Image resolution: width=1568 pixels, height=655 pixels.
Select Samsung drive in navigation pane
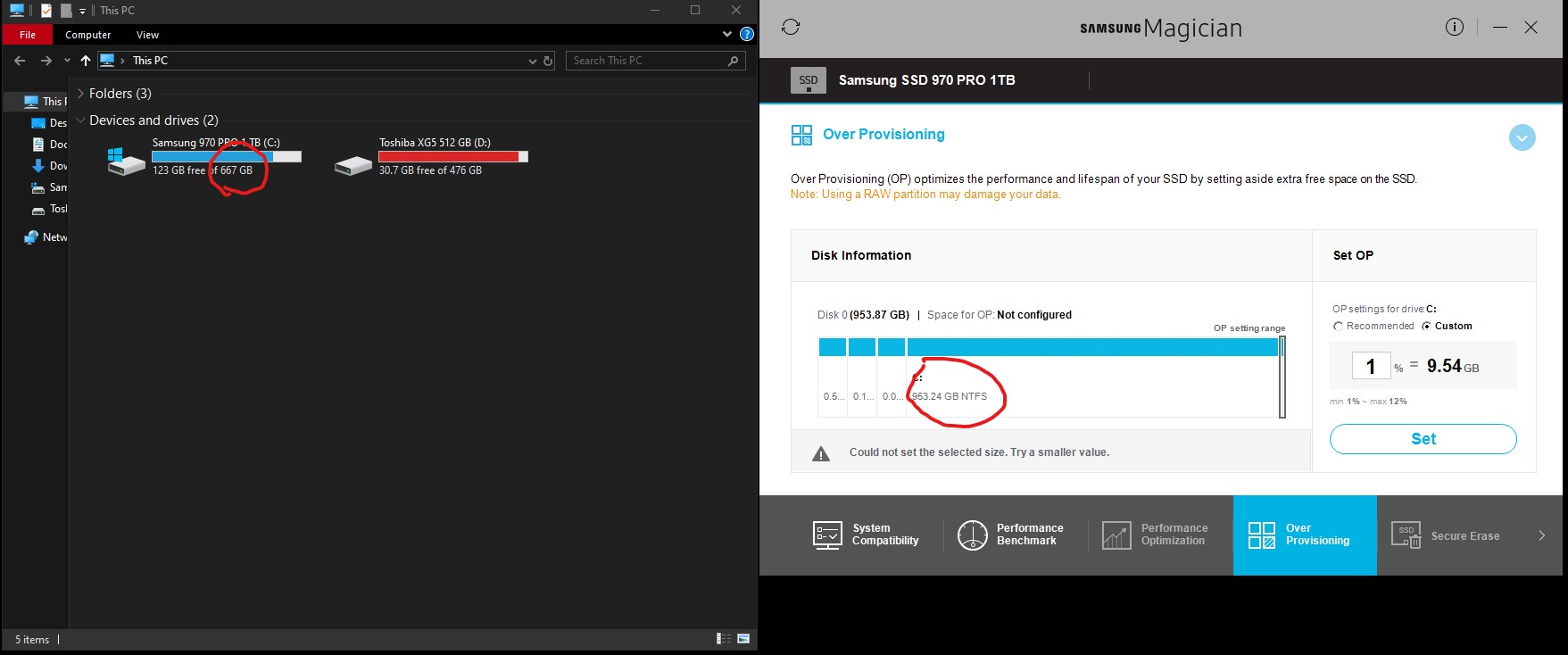point(49,187)
